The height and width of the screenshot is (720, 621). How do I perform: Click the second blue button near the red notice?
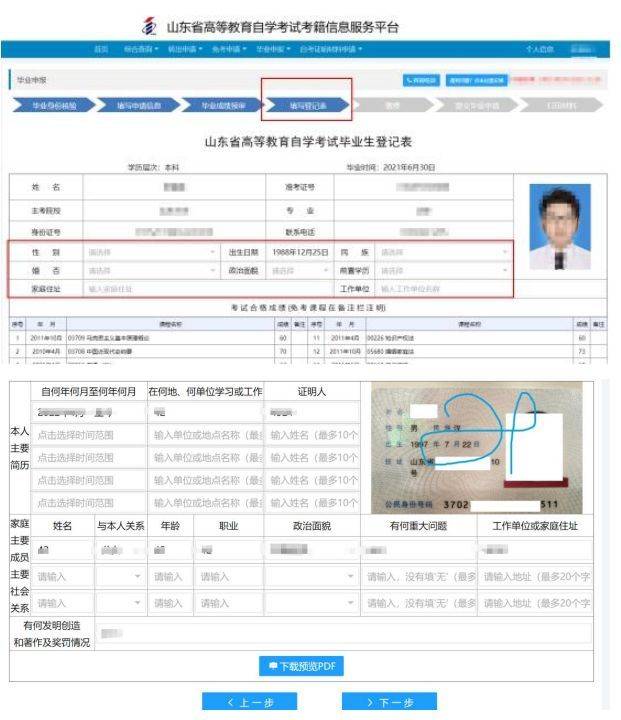[476, 80]
